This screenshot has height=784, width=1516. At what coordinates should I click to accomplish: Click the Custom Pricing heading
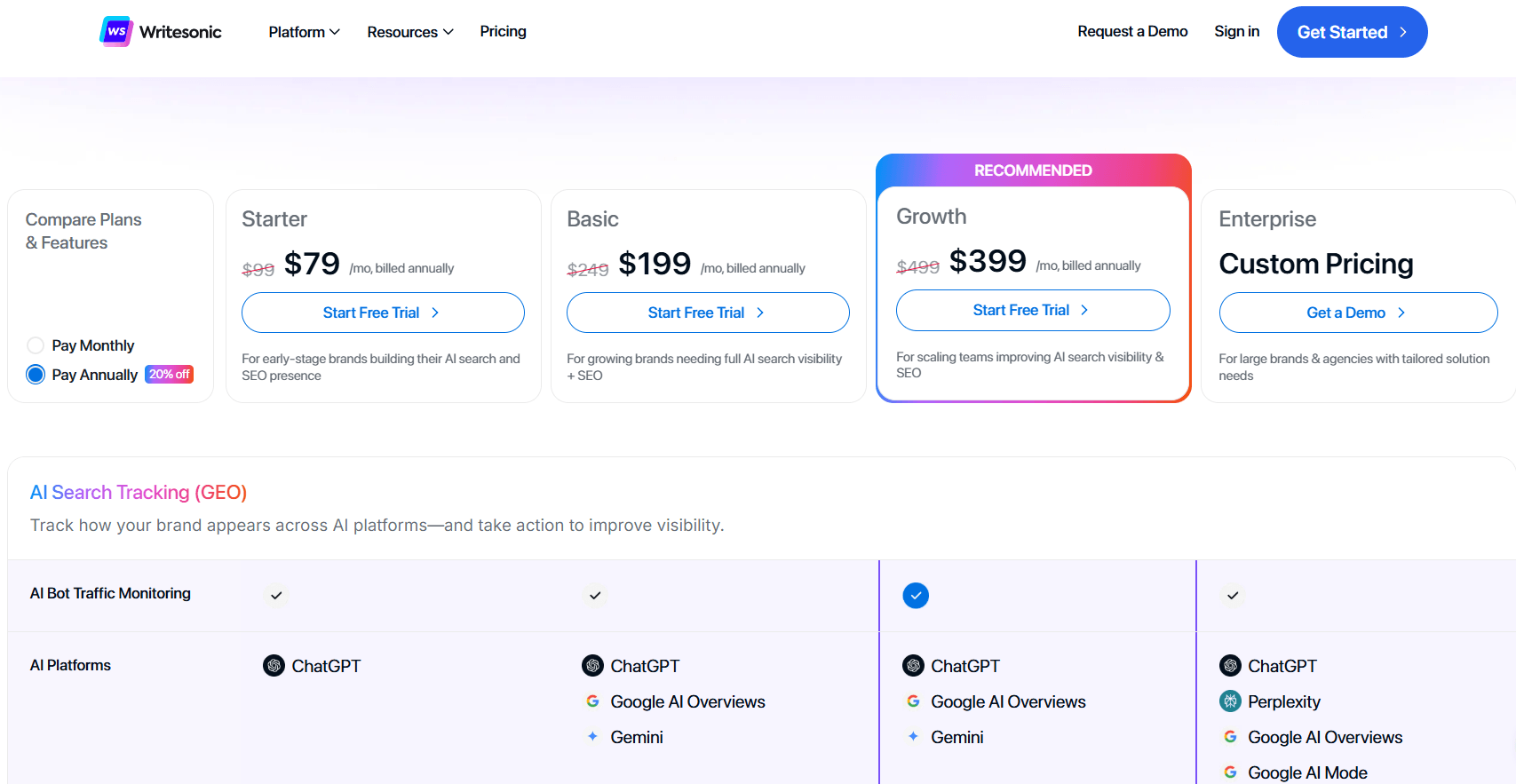pyautogui.click(x=1316, y=264)
